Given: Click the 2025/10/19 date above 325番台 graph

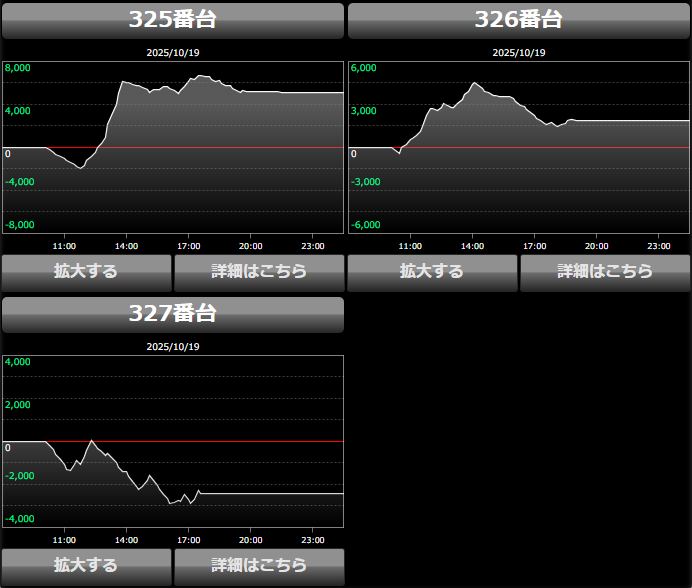Looking at the screenshot, I should tap(173, 52).
